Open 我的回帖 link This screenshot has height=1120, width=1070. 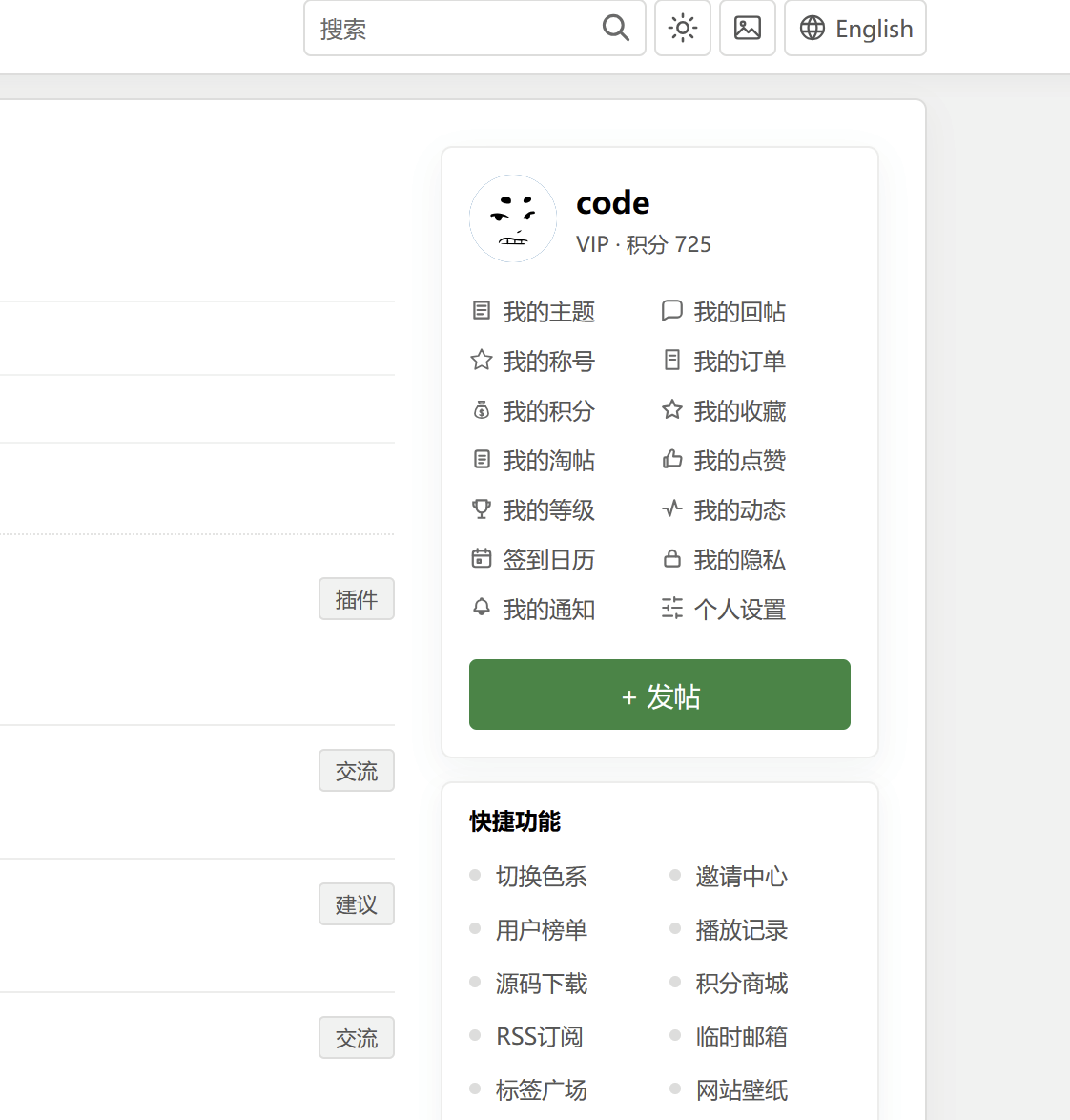click(739, 312)
